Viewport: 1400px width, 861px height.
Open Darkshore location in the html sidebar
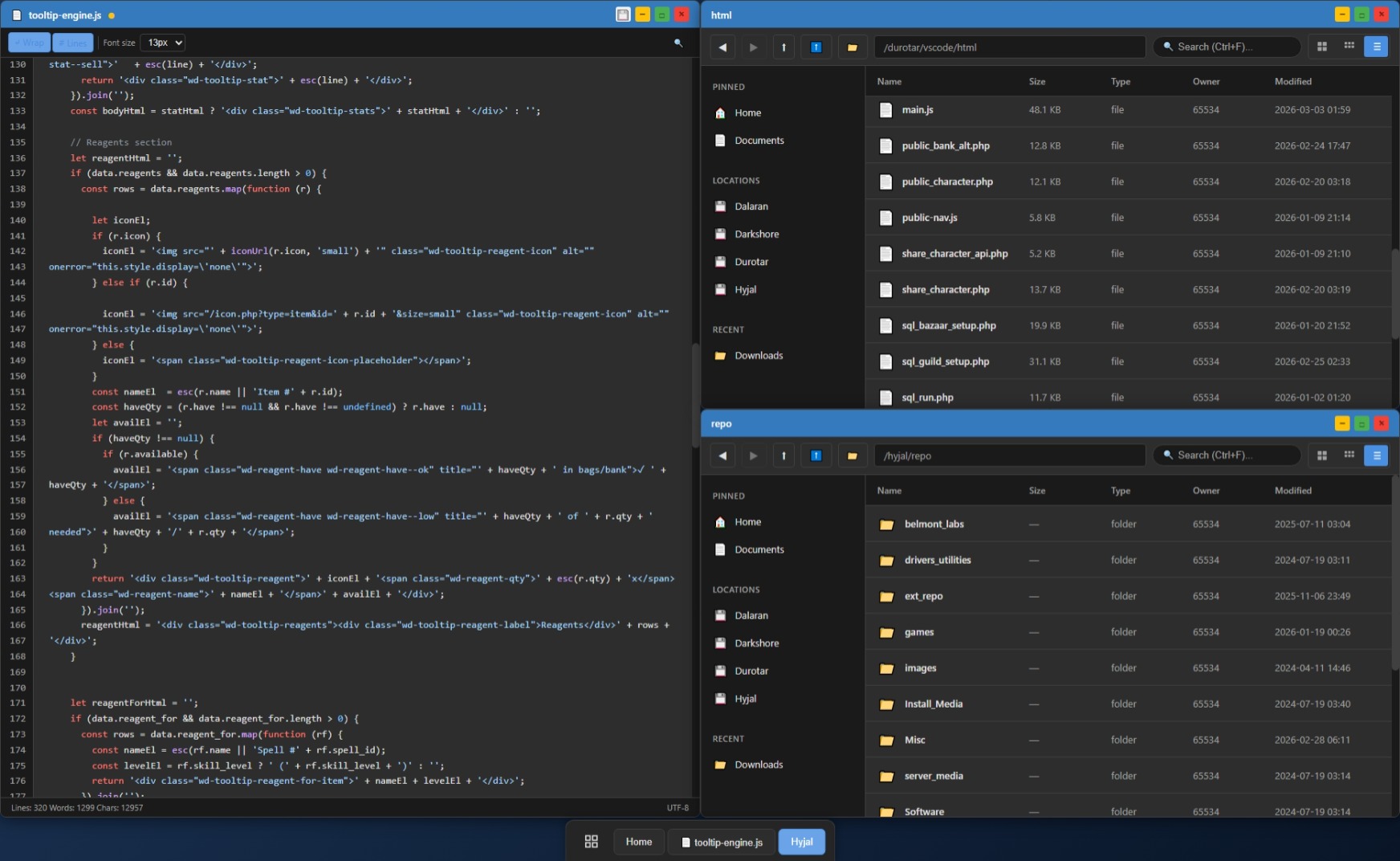756,234
